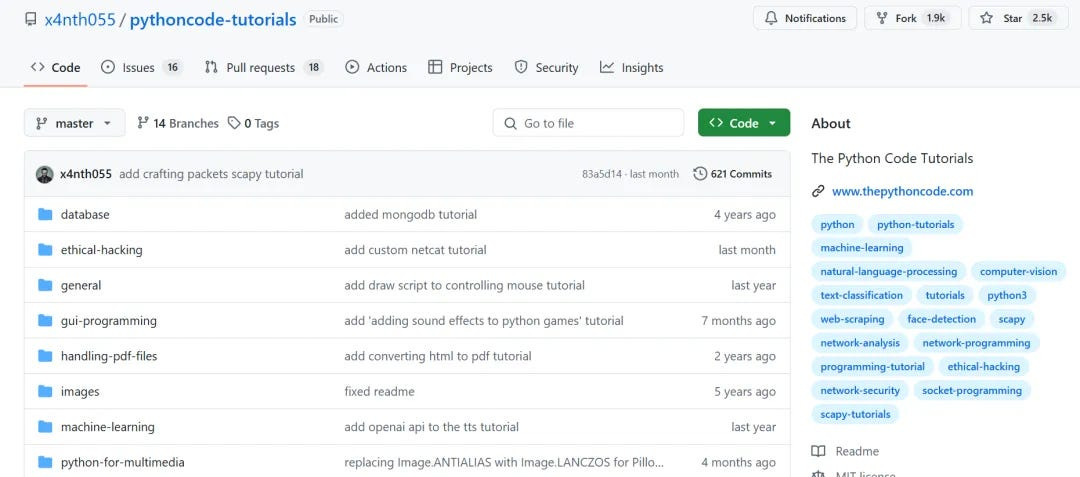Click the handling-pdf-files folder icon
The height and width of the screenshot is (477, 1080).
(45, 356)
